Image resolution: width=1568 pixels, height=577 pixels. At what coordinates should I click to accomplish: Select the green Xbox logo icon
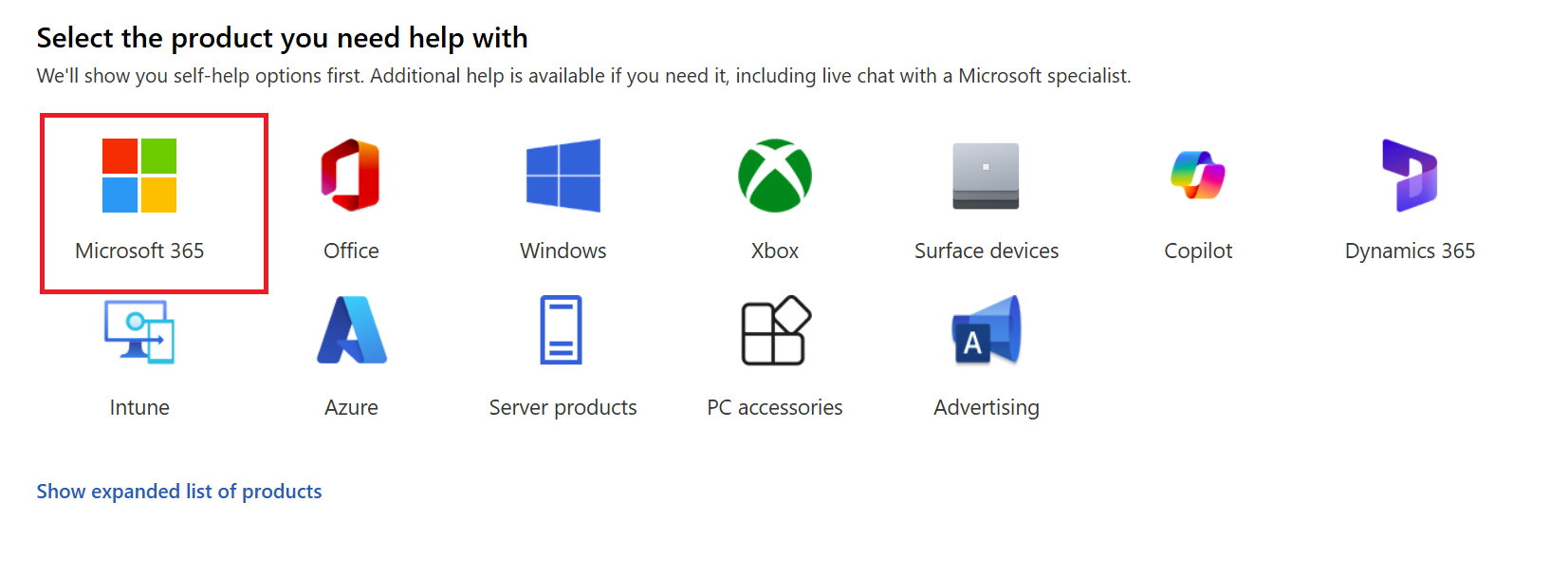pos(775,176)
